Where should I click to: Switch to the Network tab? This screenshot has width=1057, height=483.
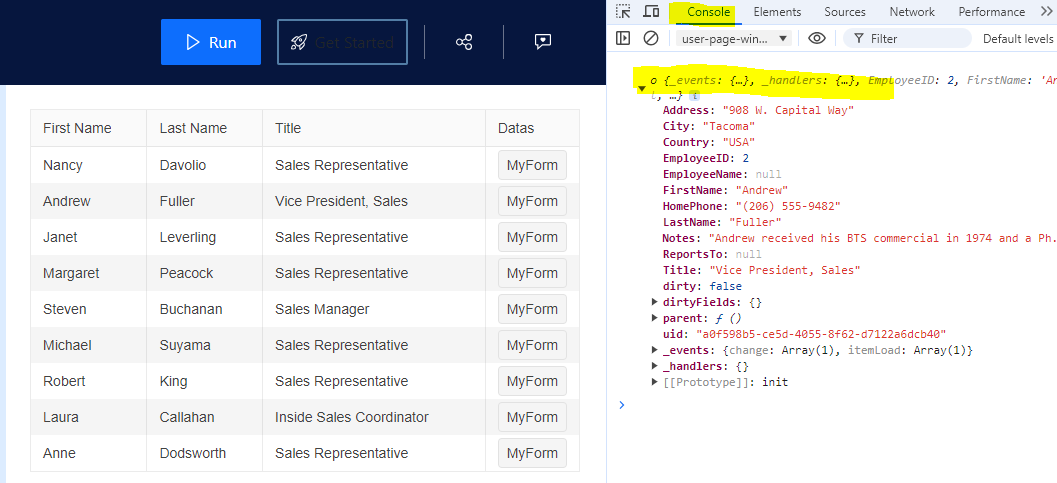coord(912,12)
